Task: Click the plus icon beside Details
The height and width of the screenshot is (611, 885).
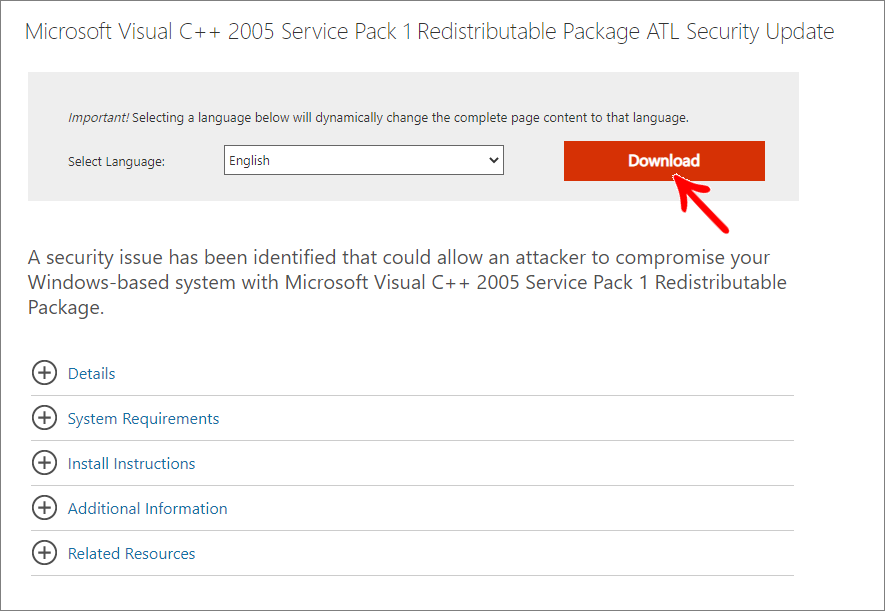Action: [x=44, y=373]
